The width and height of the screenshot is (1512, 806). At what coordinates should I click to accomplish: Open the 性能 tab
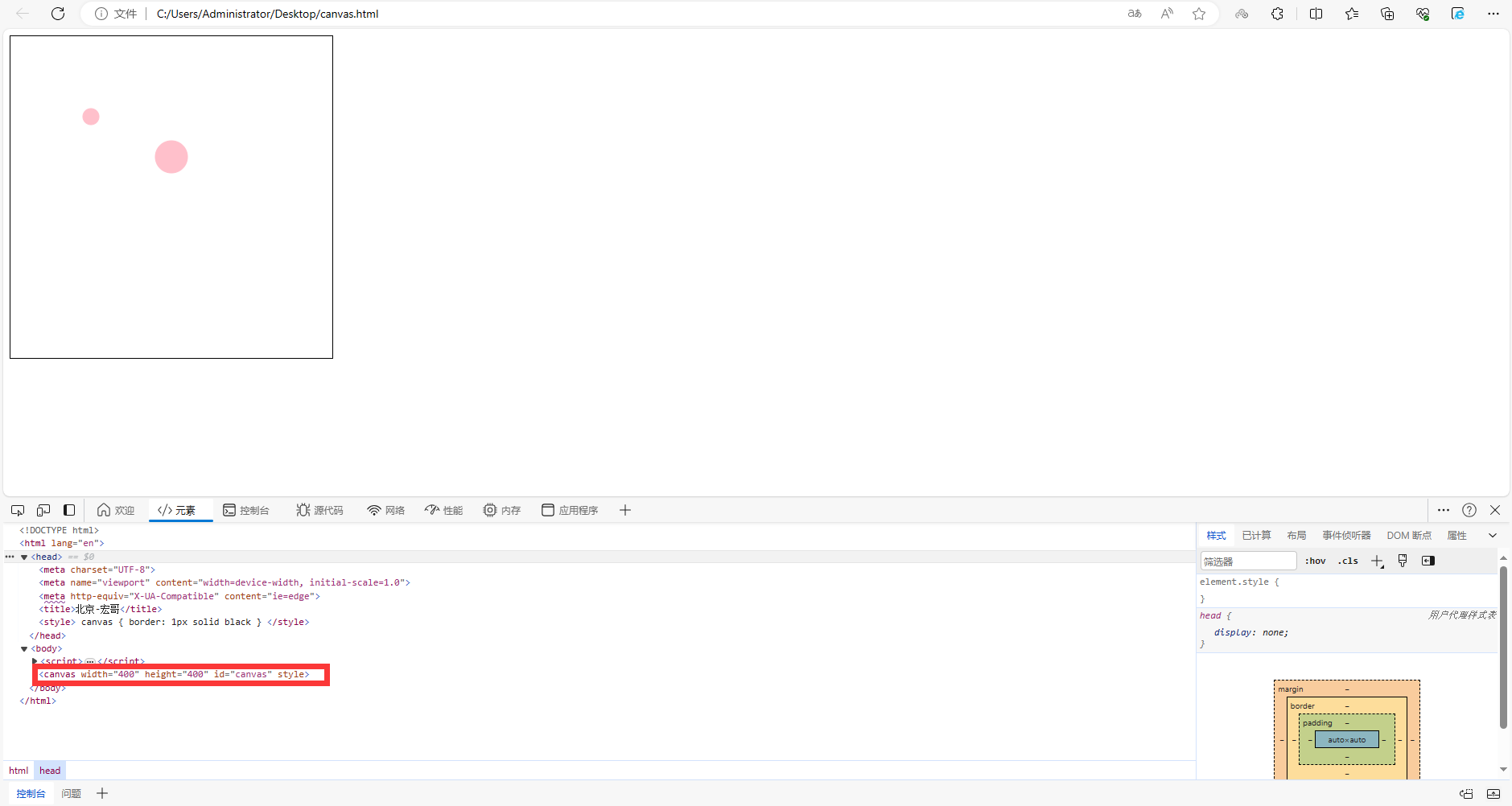(444, 510)
